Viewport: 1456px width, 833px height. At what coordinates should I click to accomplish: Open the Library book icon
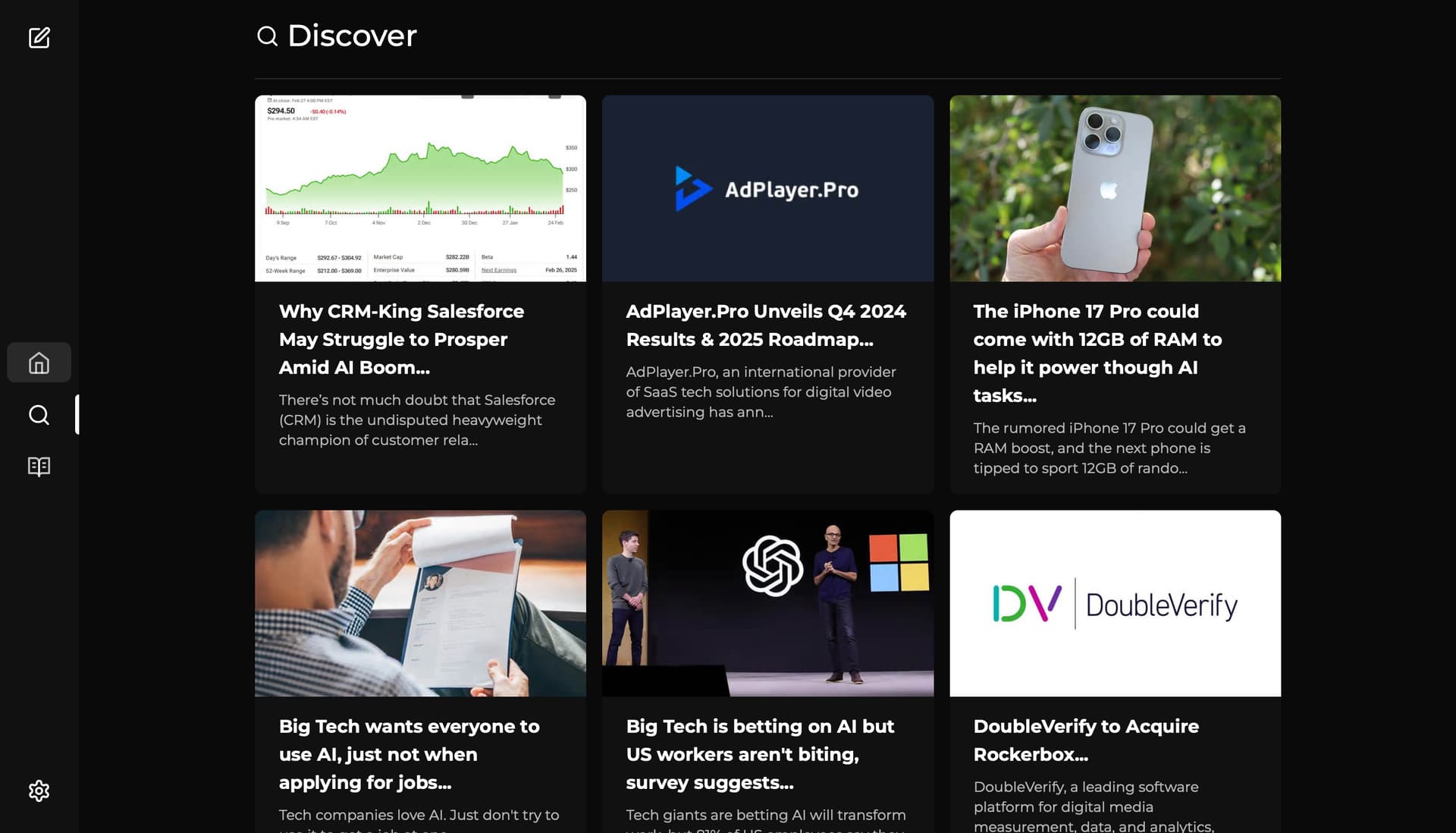point(39,467)
